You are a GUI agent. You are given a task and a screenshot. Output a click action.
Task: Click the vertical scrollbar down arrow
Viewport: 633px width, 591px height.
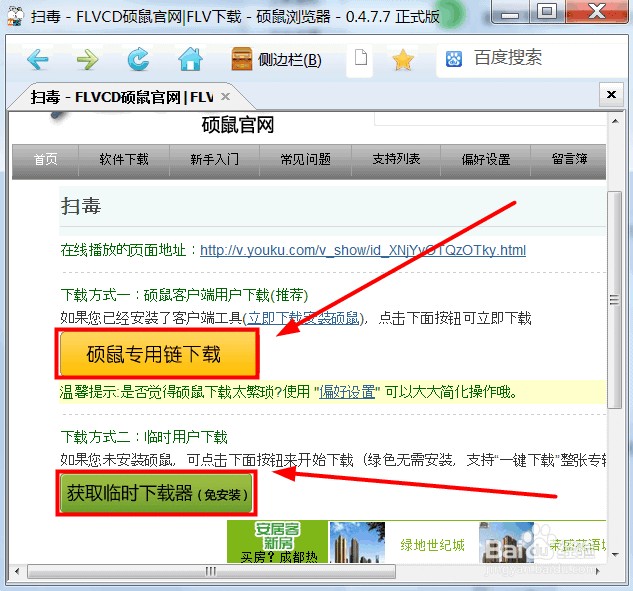615,555
